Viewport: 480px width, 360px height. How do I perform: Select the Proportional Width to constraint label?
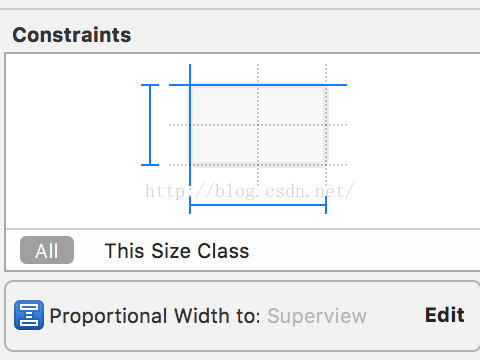pyautogui.click(x=155, y=316)
